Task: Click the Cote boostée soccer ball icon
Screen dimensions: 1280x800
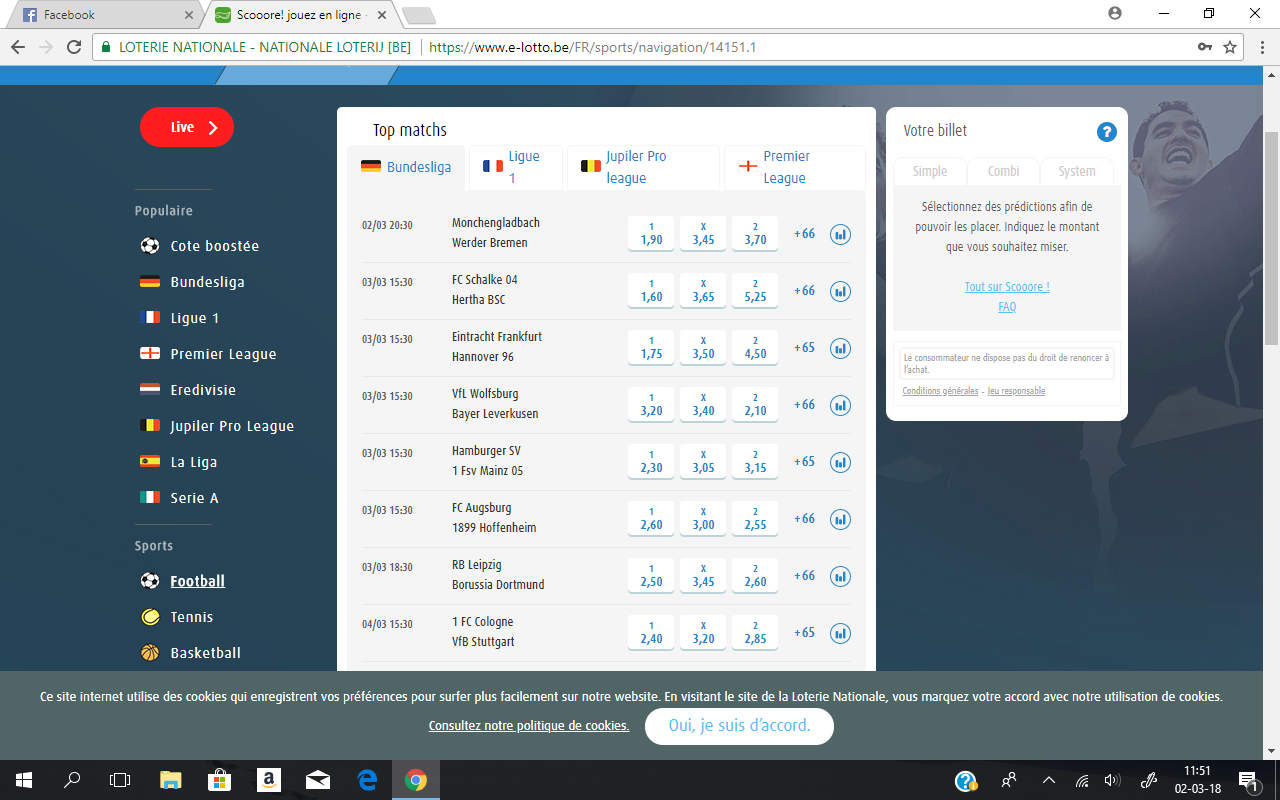Action: click(x=150, y=246)
